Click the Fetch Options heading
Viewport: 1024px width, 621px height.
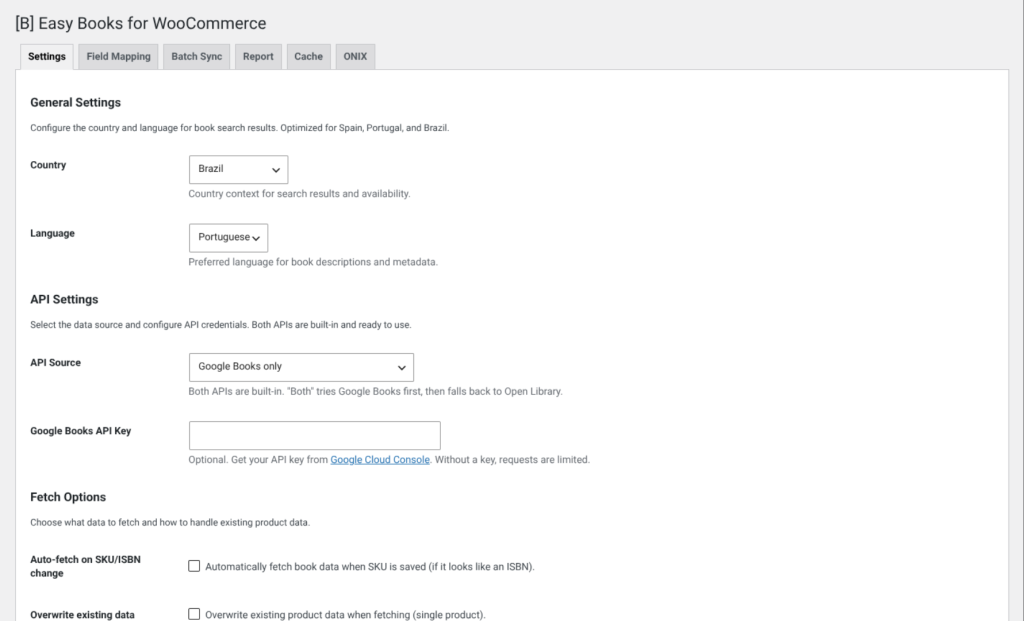[68, 497]
